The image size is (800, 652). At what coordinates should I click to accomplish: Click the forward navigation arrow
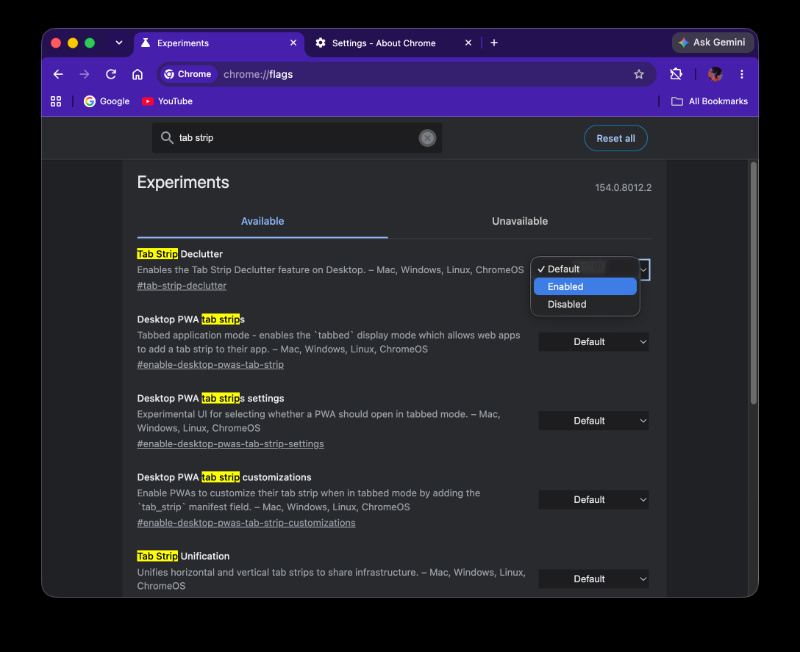coord(84,74)
